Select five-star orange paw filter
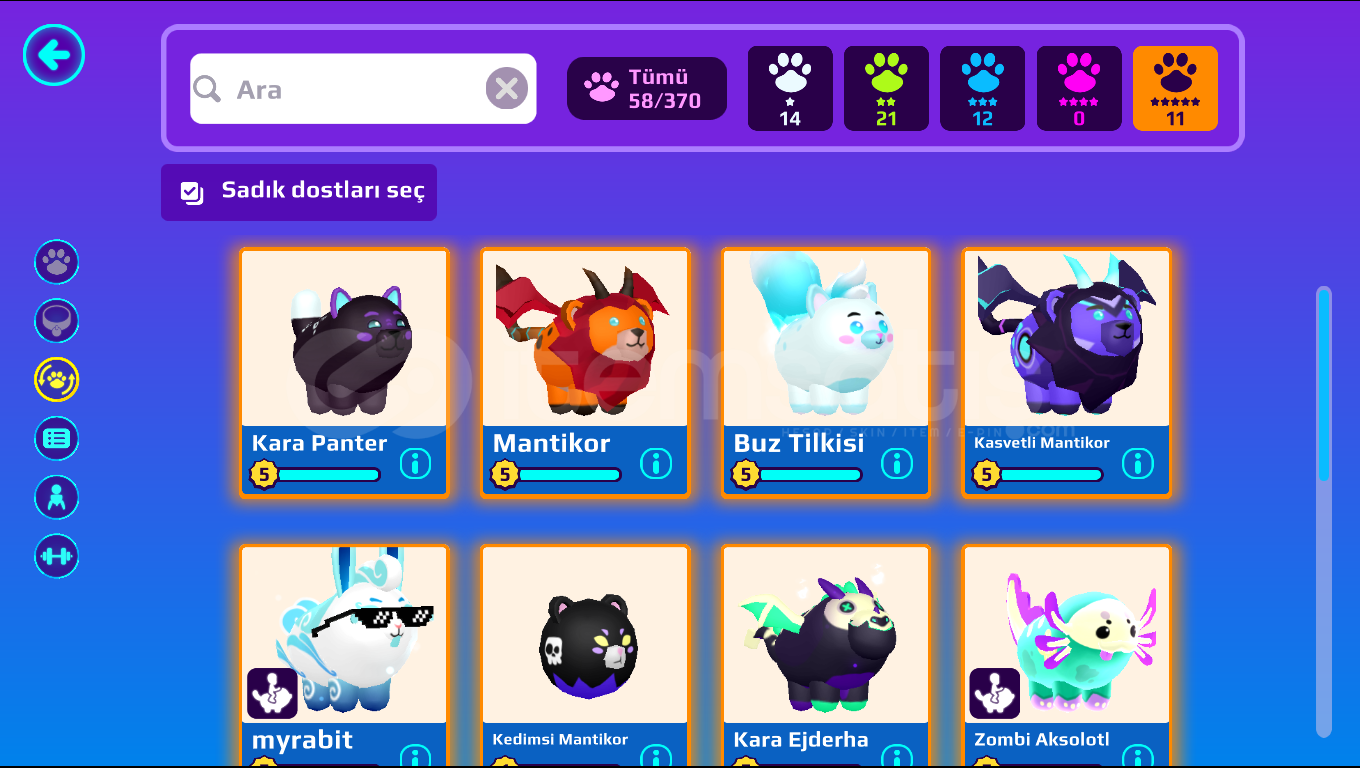Screen dimensions: 1360x768 click(1175, 88)
